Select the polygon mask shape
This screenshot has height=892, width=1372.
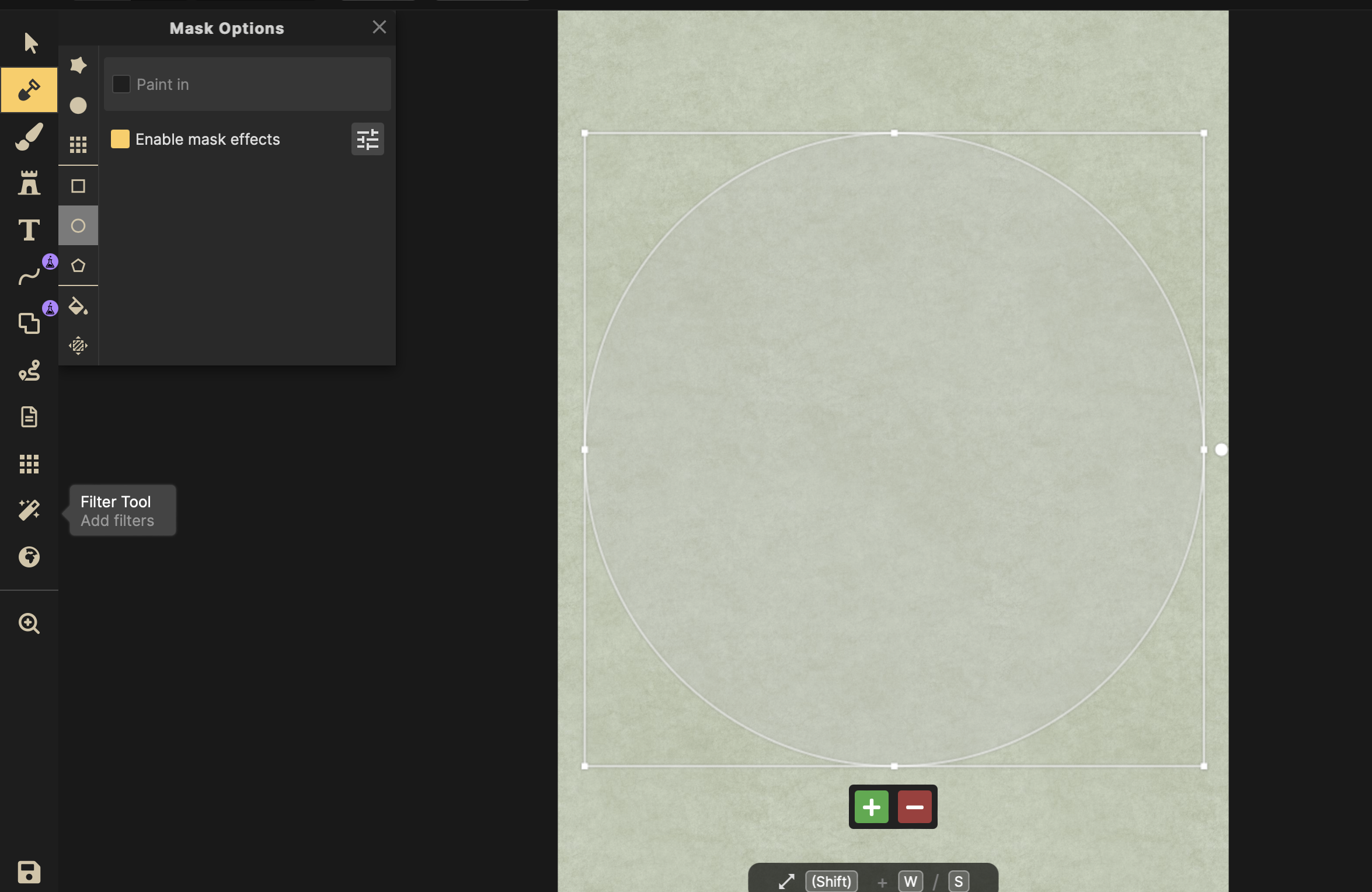pyautogui.click(x=78, y=266)
